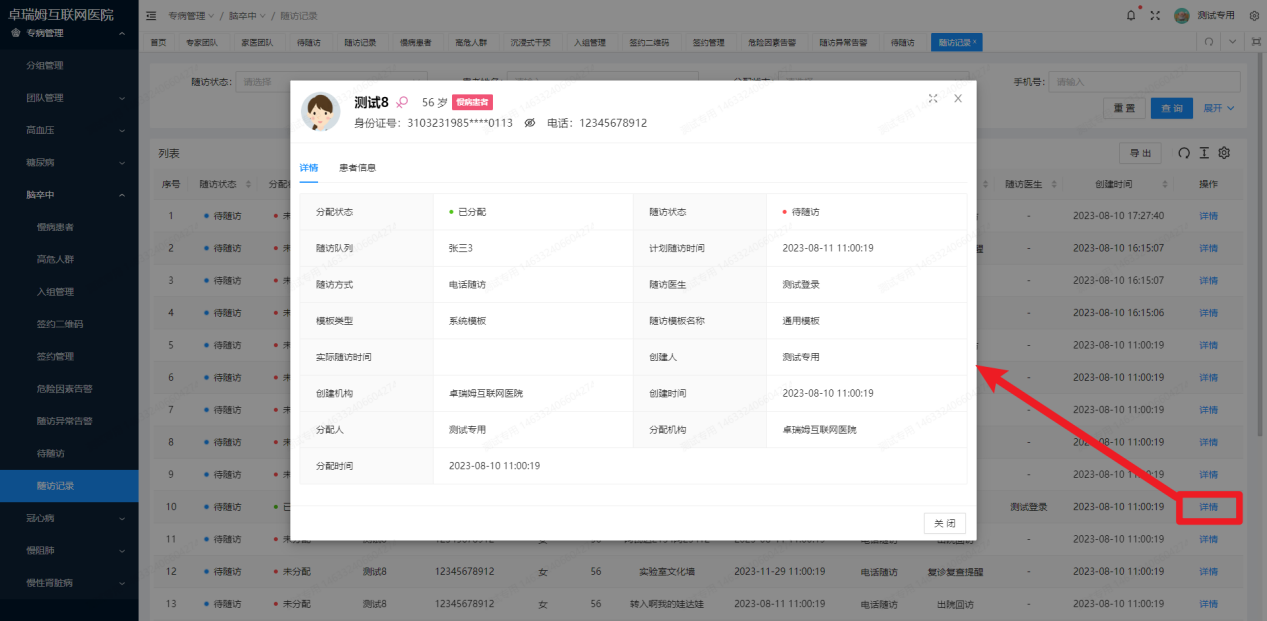Expand more filters with 展开

tap(1218, 108)
